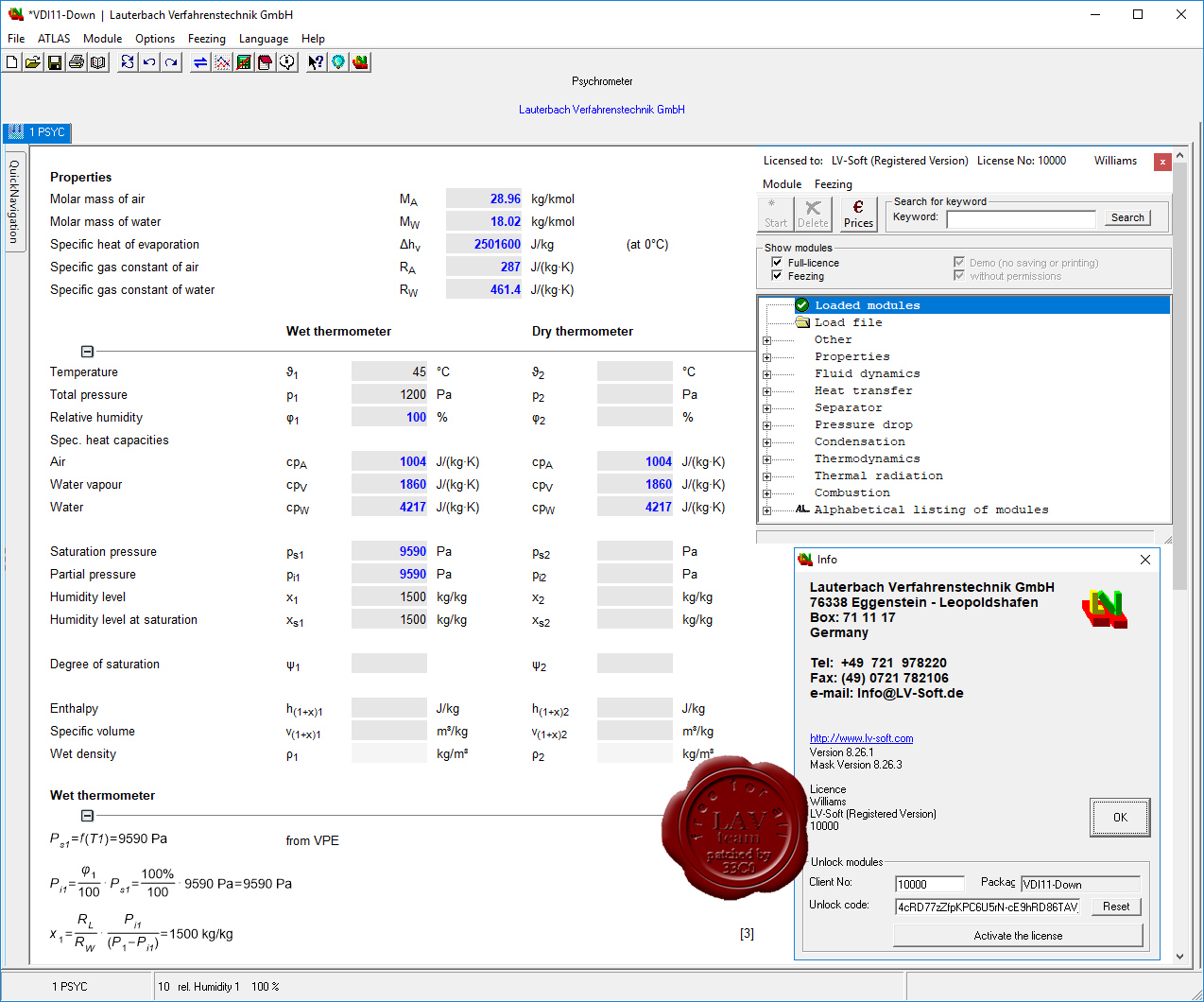The width and height of the screenshot is (1204, 1002).
Task: Open the QuickNavigation side tab
Action: pyautogui.click(x=14, y=201)
